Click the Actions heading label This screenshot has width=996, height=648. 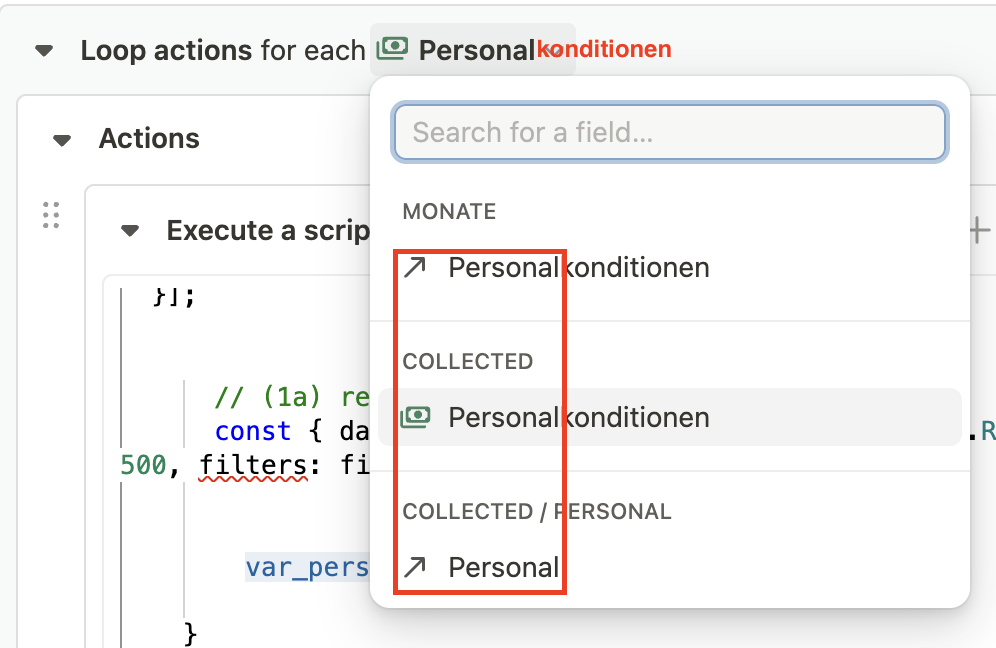tap(149, 139)
